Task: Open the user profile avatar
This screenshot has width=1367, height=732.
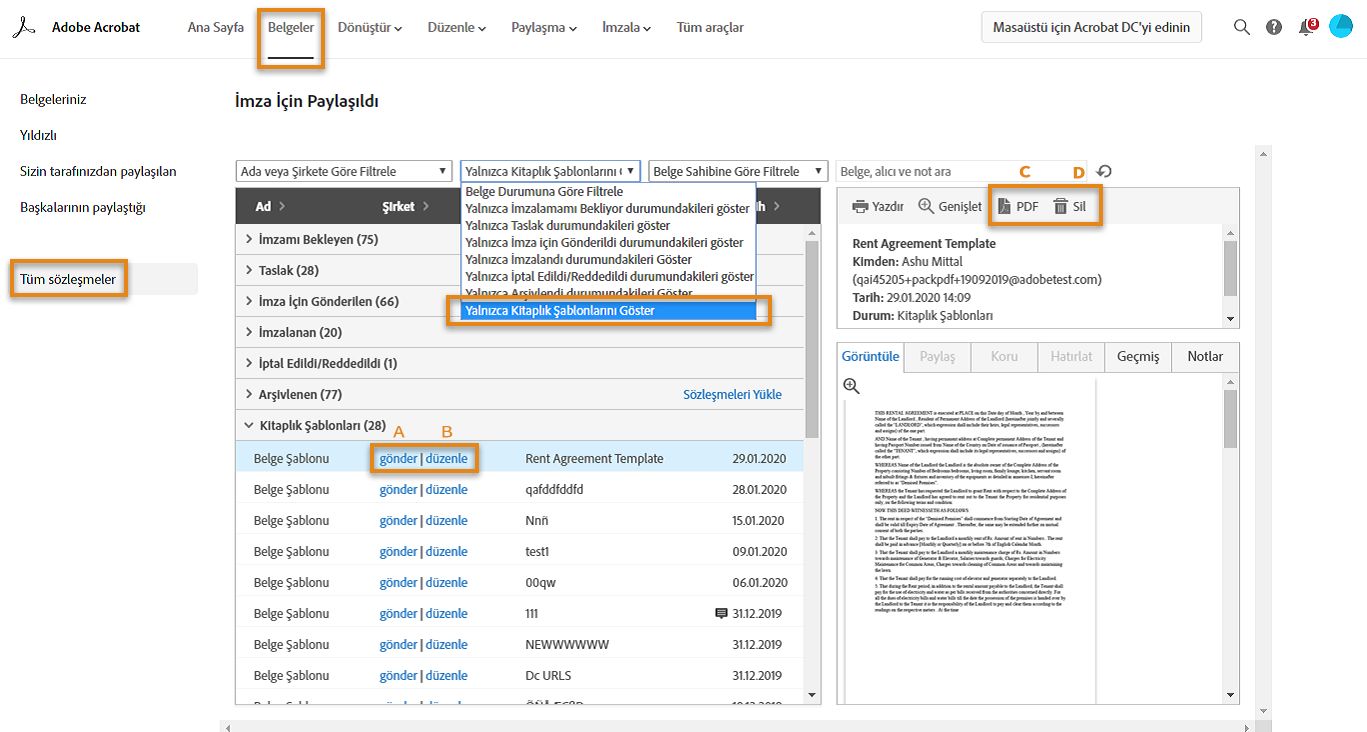Action: (1340, 27)
